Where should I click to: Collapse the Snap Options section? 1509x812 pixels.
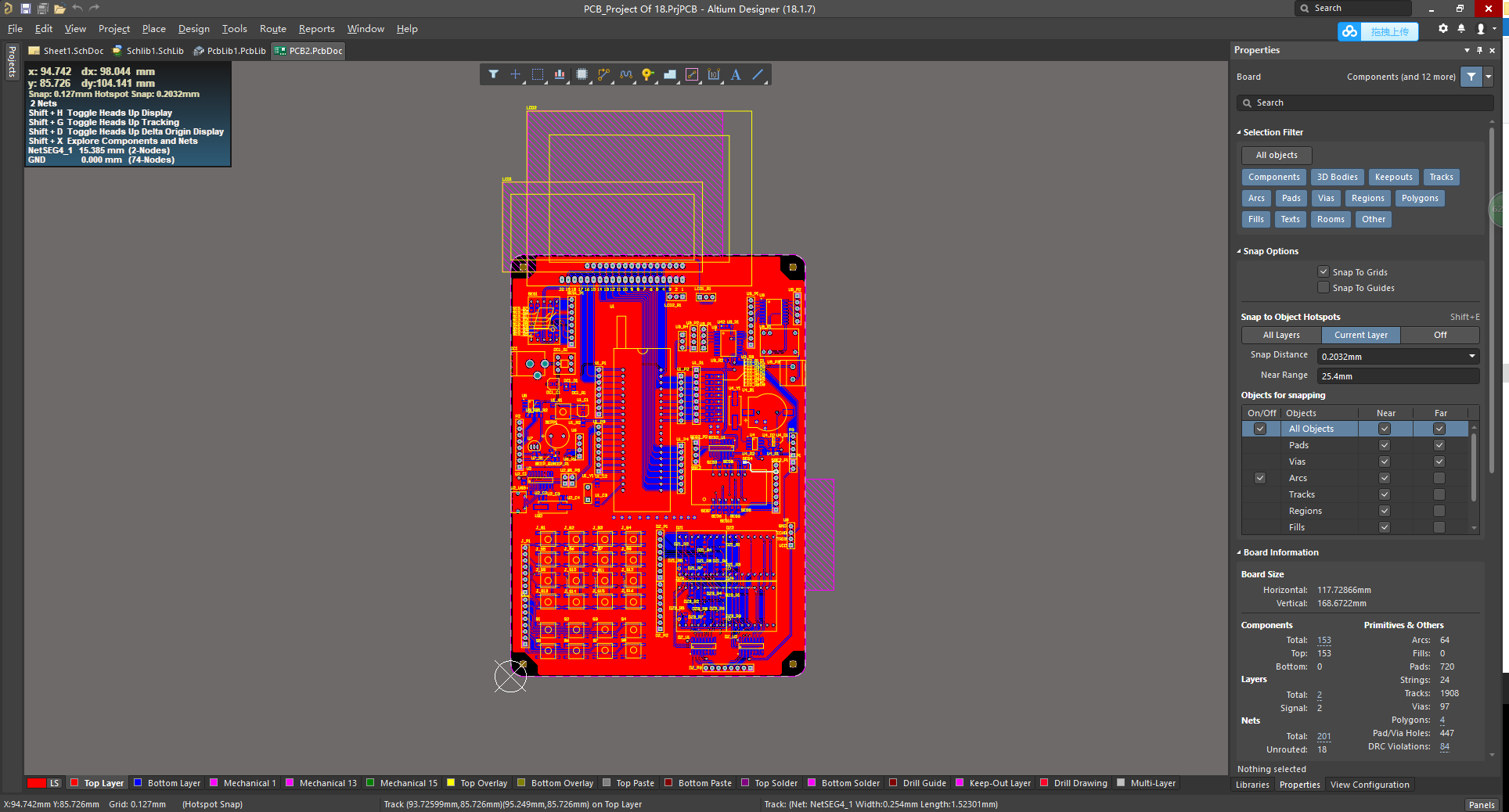[x=1239, y=251]
